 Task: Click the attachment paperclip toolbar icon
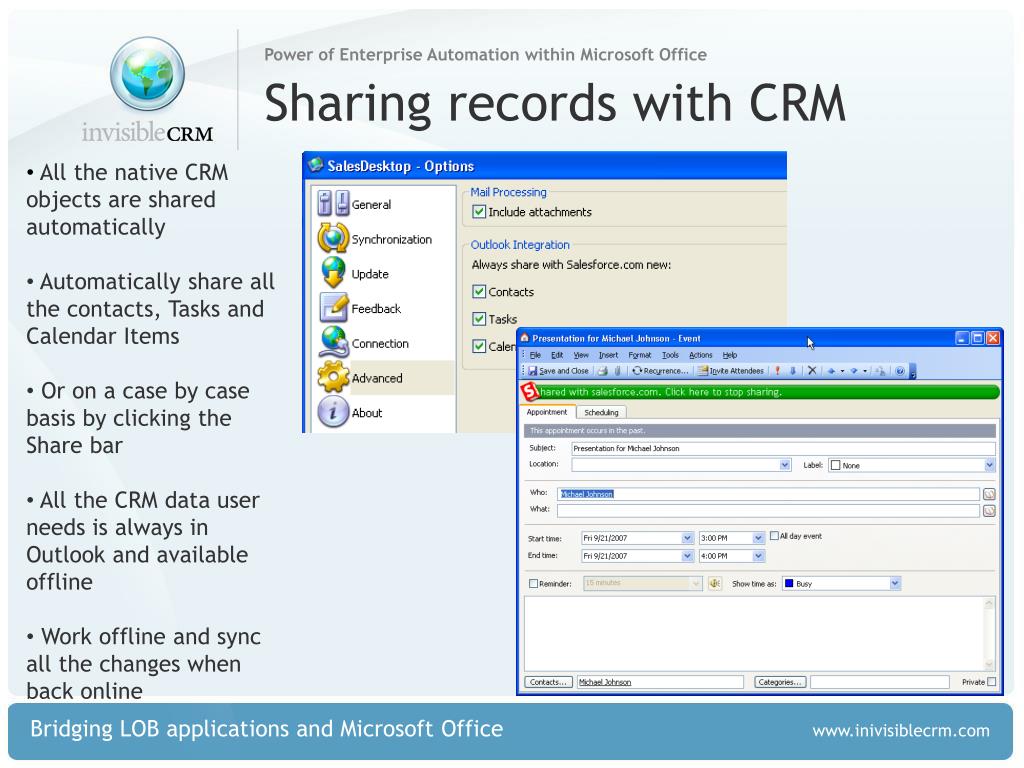click(x=617, y=371)
